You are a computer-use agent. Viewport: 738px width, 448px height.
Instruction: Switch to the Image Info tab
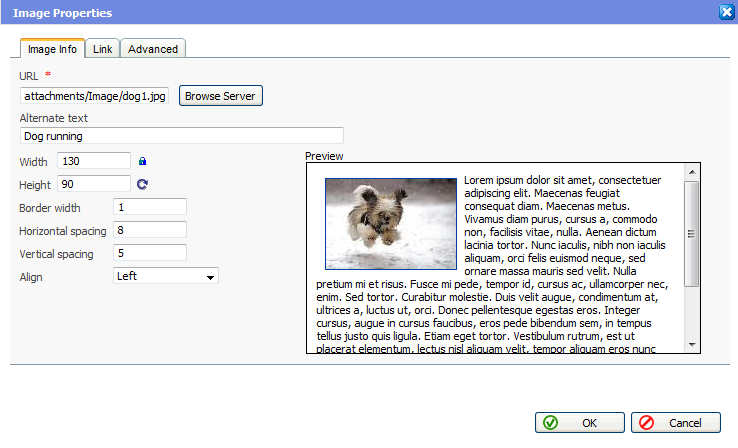pos(52,49)
